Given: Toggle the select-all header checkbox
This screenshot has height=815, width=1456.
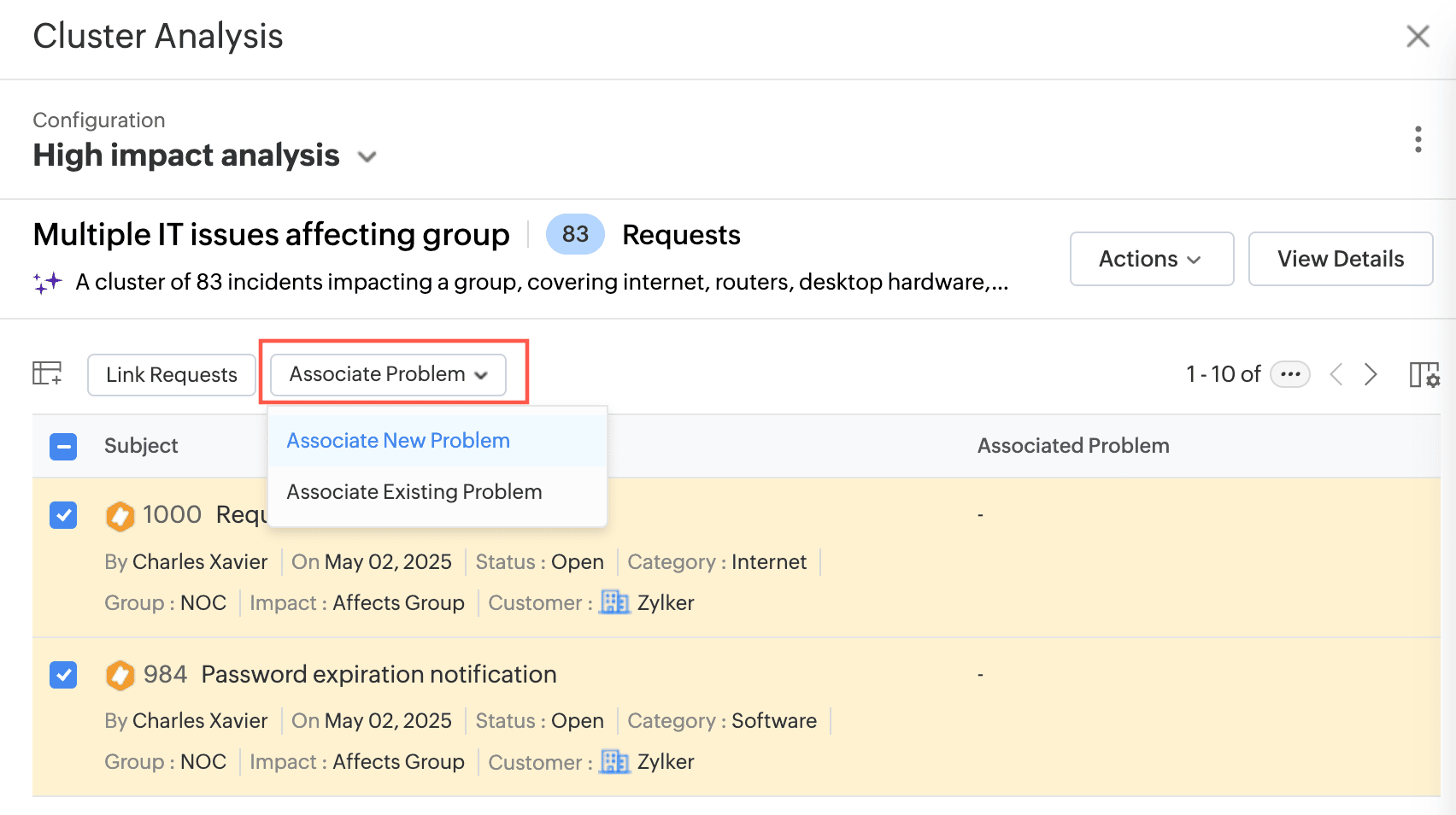Looking at the screenshot, I should [63, 446].
